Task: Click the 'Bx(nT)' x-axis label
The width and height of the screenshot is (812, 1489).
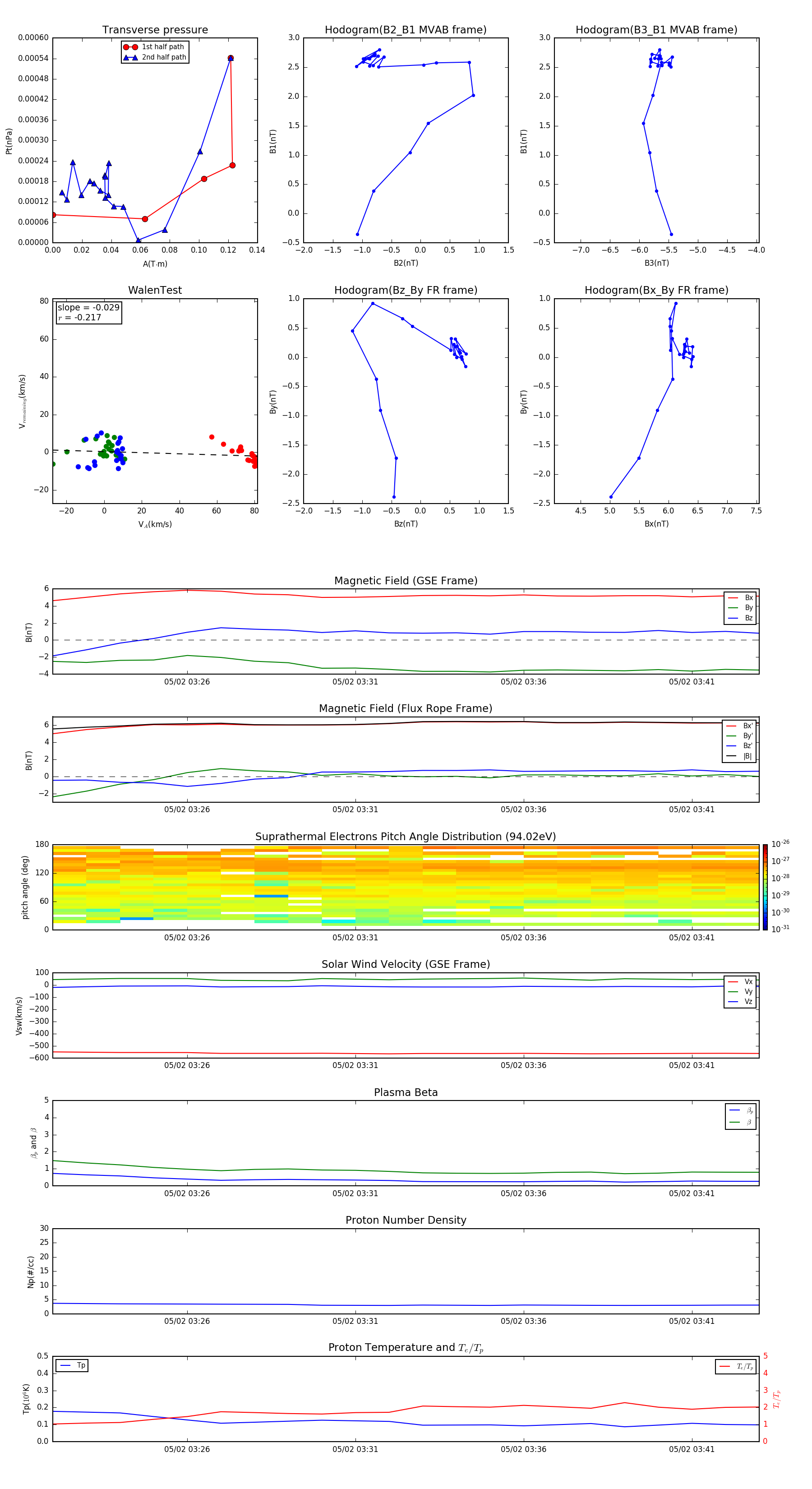Action: (656, 524)
